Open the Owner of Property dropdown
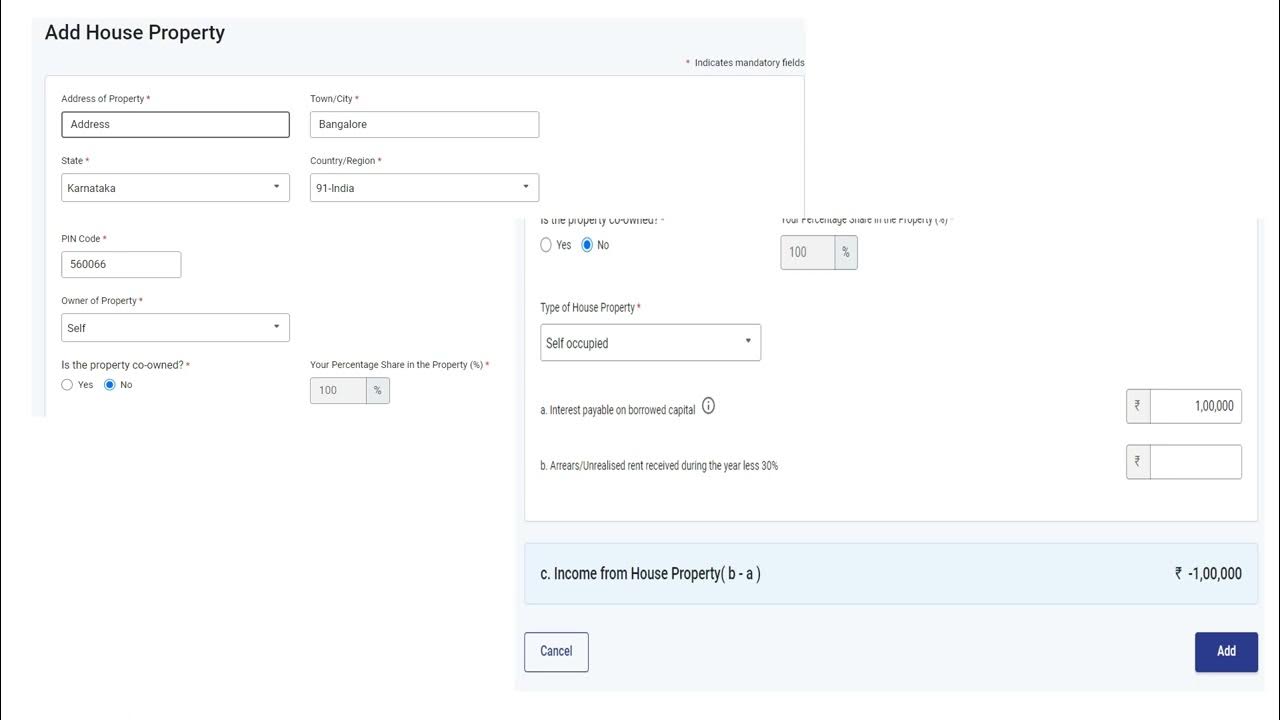This screenshot has height=720, width=1280. [x=175, y=328]
